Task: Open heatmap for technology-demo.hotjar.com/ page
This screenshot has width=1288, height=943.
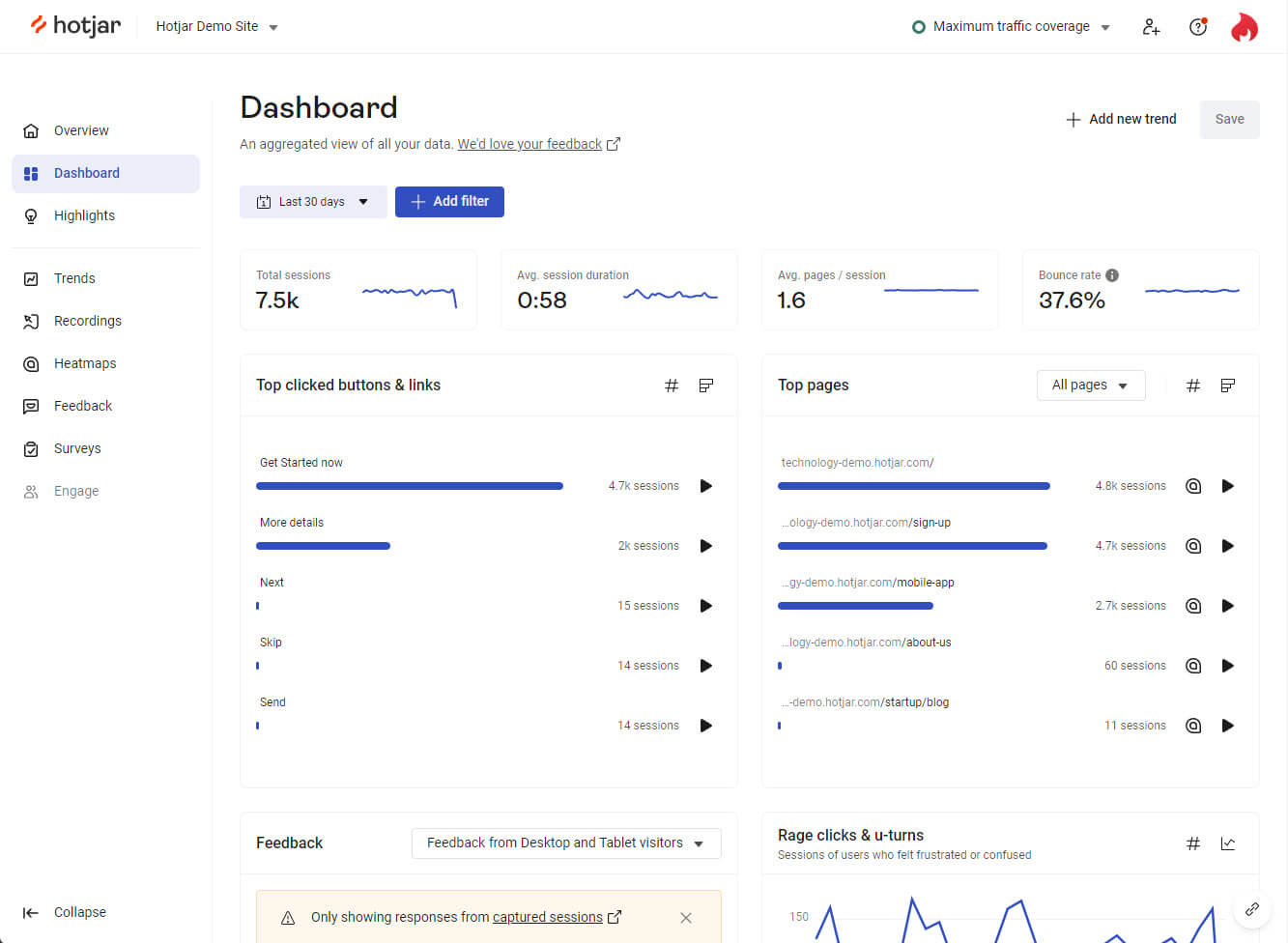Action: pyautogui.click(x=1193, y=486)
